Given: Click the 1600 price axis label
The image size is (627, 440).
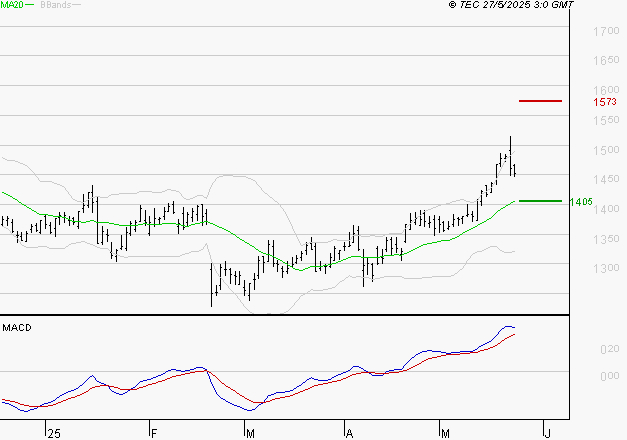Looking at the screenshot, I should [x=606, y=90].
